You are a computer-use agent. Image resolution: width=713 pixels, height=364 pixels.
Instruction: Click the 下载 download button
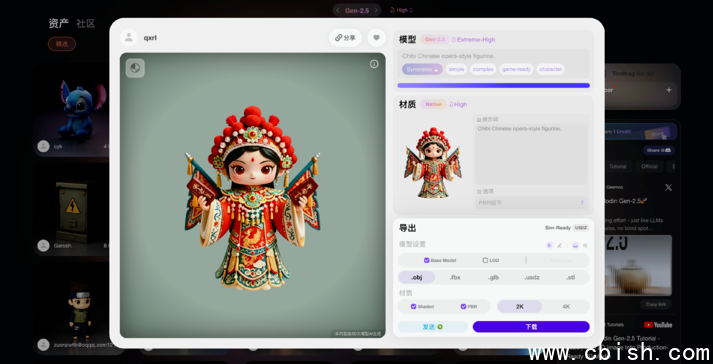pos(531,327)
